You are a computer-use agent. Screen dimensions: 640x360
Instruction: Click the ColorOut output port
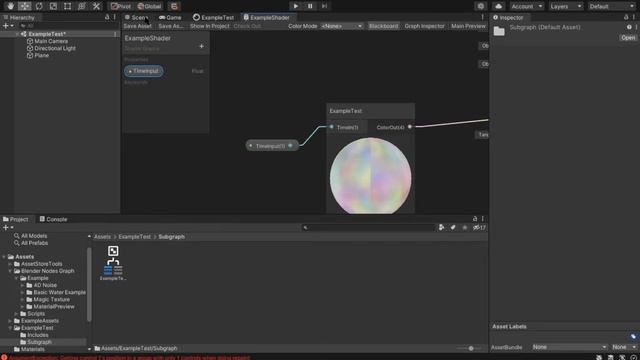(410, 127)
